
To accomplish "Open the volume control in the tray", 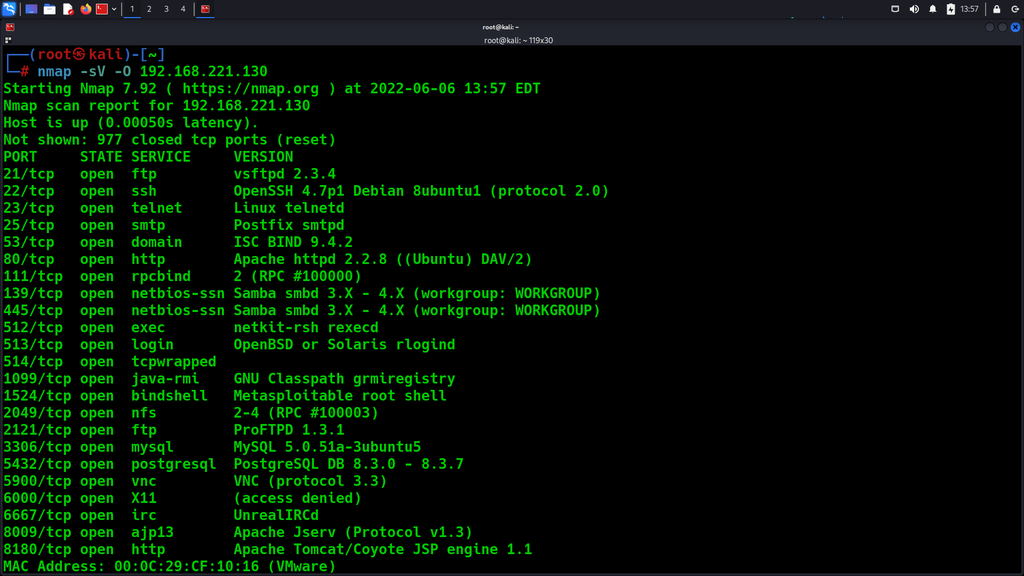I will click(x=914, y=9).
